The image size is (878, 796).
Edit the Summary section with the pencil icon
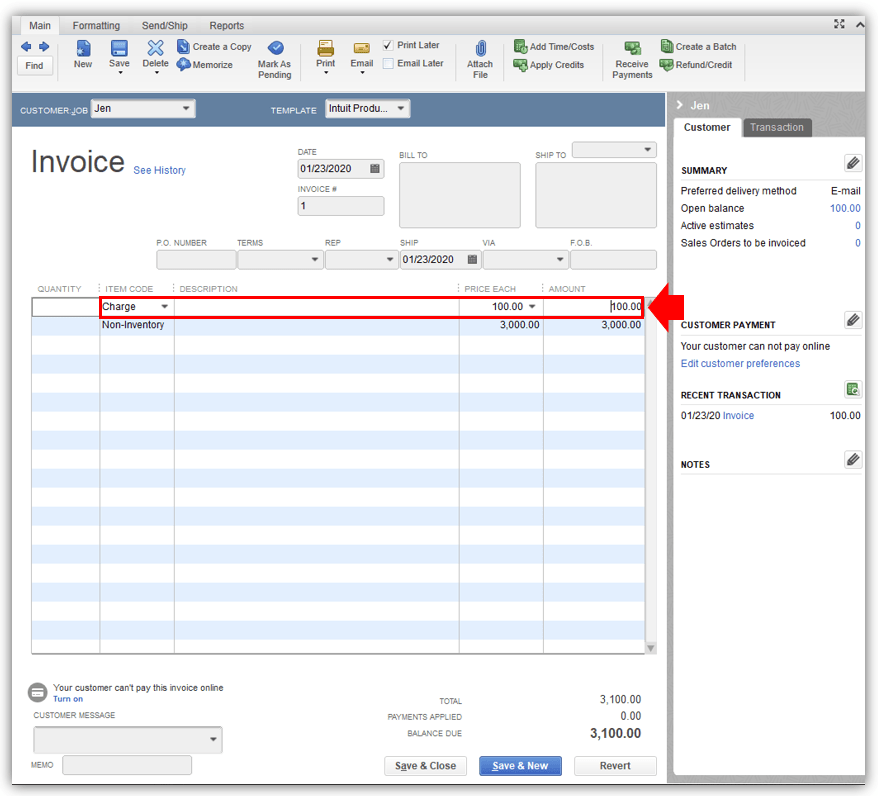[853, 163]
